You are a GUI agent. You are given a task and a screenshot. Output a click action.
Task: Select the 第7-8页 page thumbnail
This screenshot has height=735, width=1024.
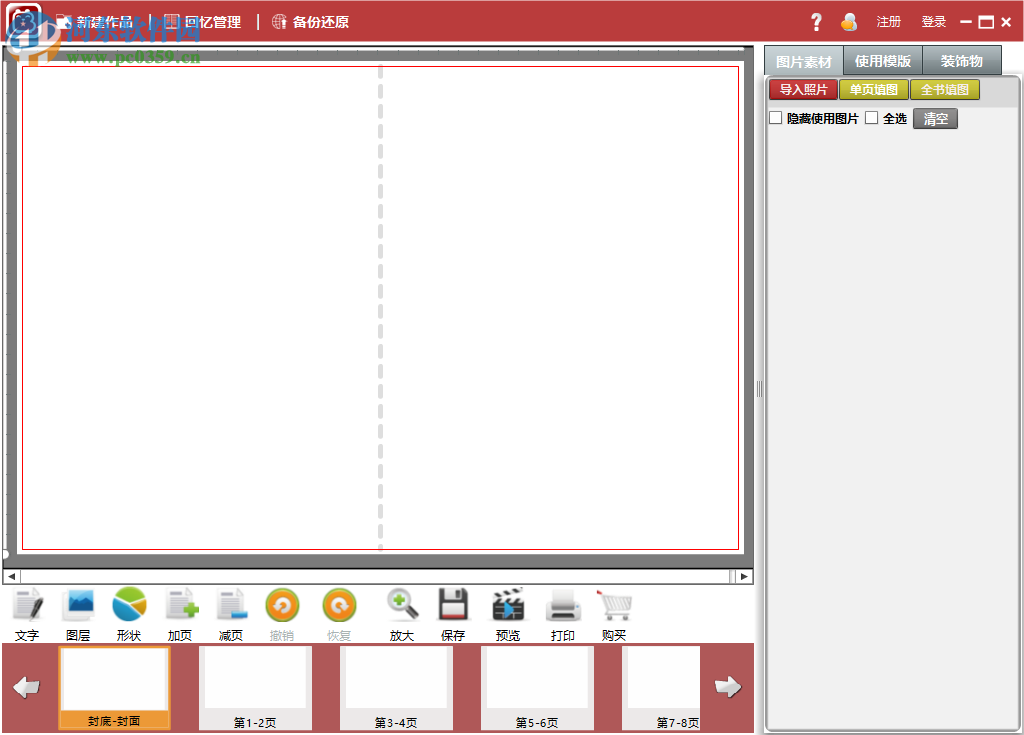(662, 688)
